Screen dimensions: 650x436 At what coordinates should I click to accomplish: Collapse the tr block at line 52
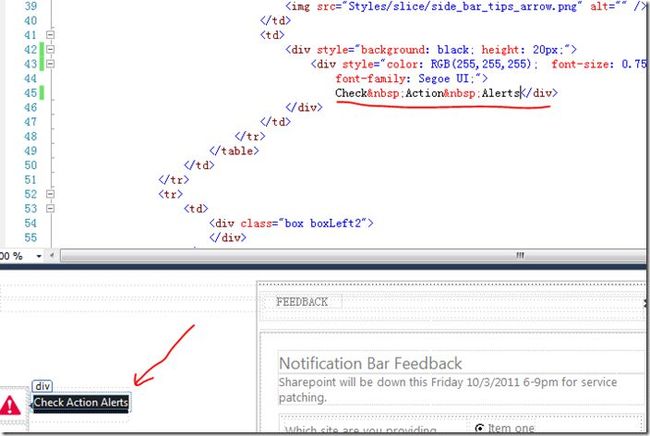tap(50, 194)
